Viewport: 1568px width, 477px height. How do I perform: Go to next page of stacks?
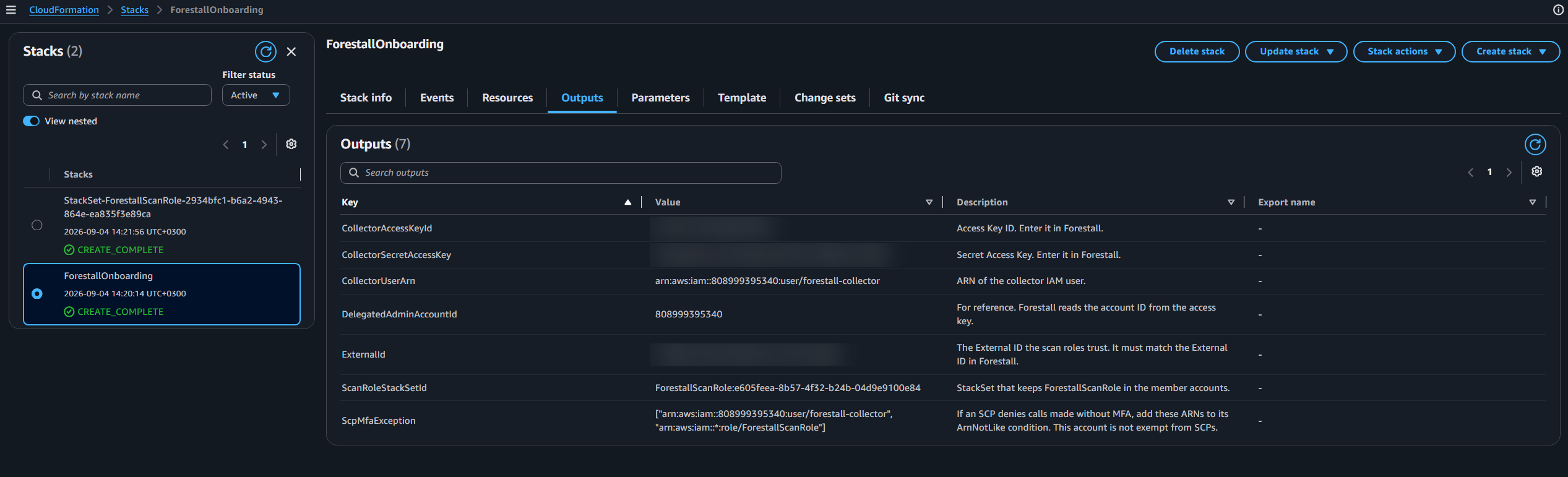264,145
